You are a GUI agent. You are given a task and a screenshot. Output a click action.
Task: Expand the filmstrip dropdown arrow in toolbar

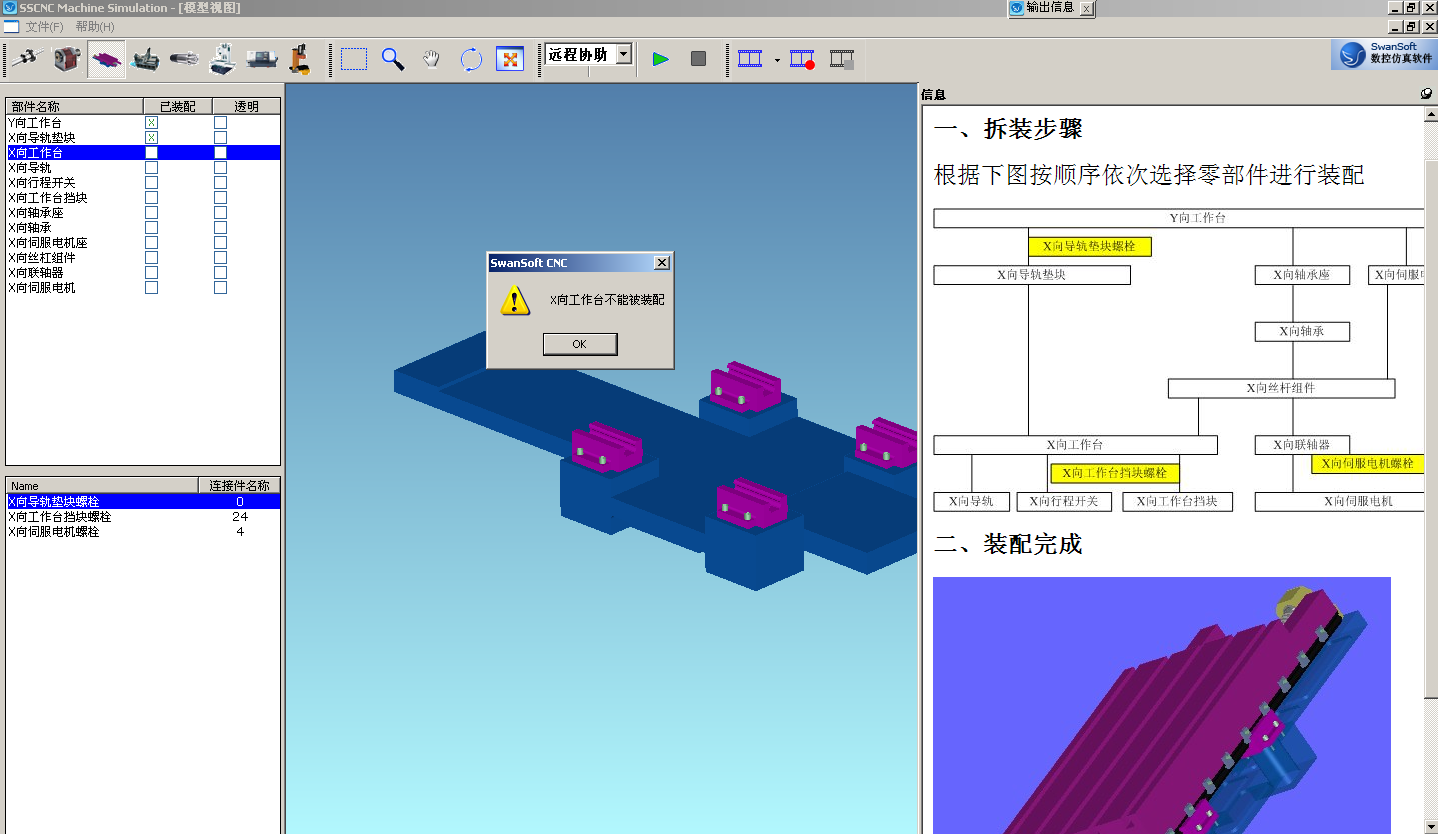pos(777,61)
